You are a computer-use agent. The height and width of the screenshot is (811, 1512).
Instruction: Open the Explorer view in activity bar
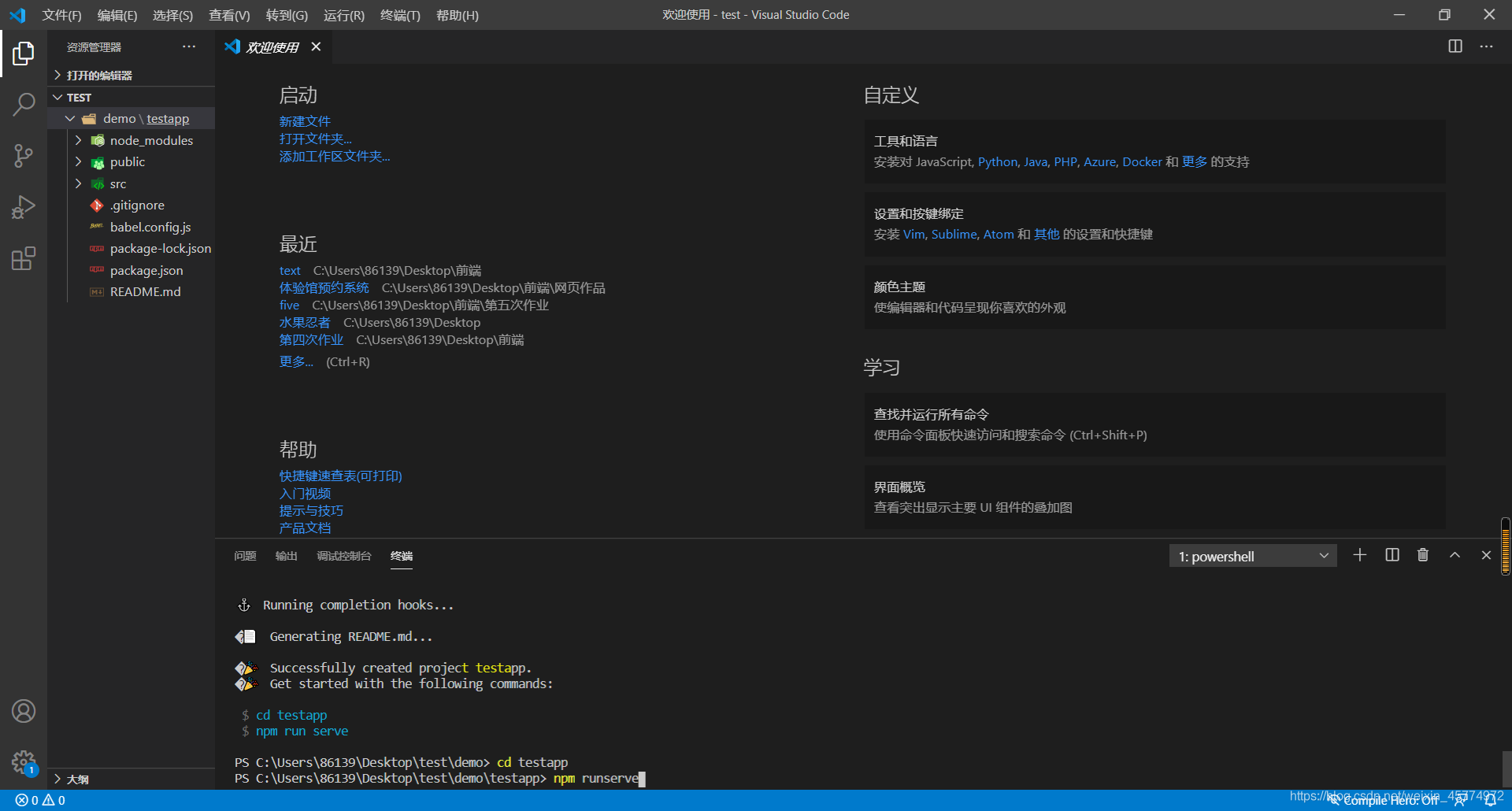24,54
